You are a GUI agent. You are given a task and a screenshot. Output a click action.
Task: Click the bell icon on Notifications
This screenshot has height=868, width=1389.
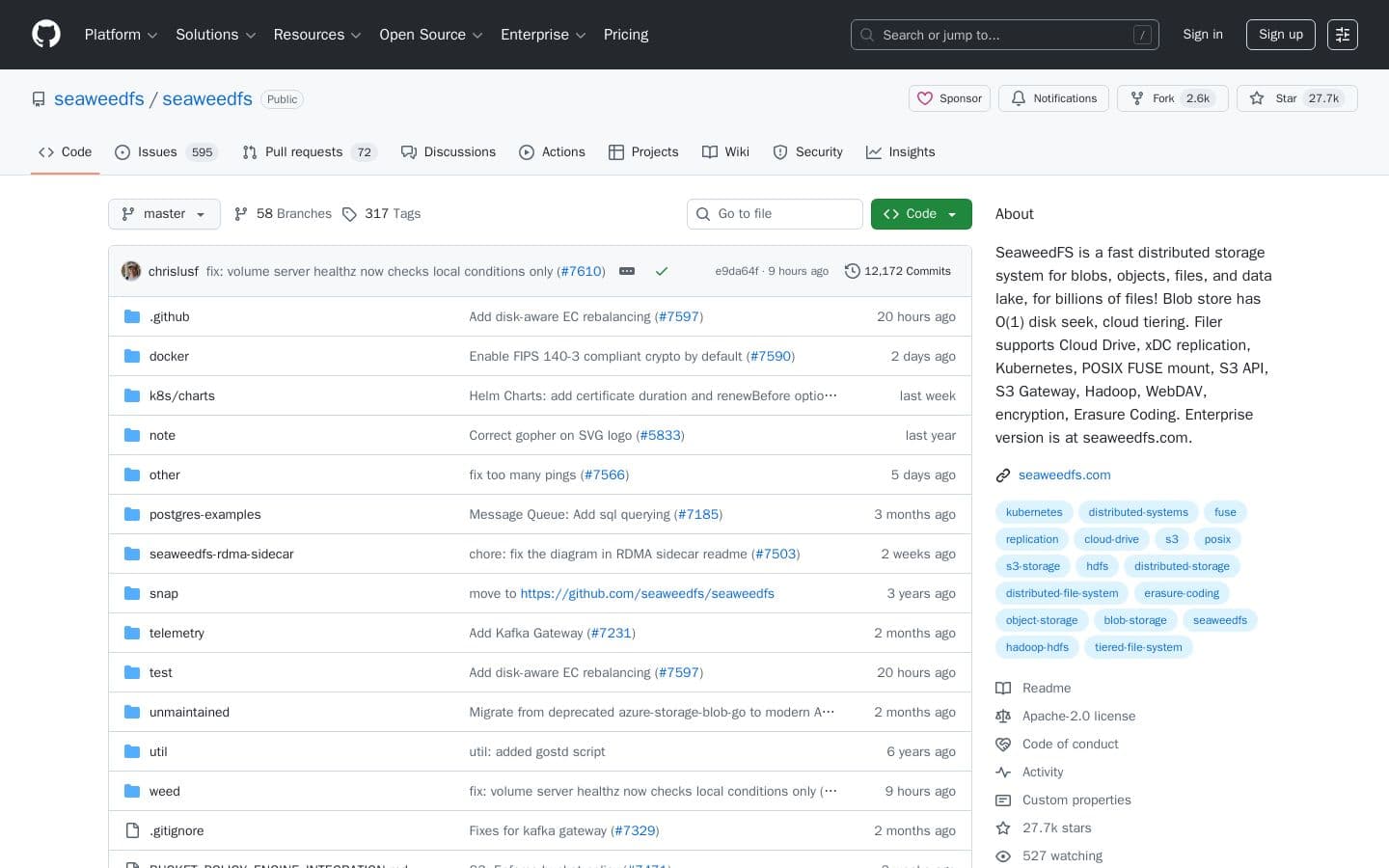1019,98
